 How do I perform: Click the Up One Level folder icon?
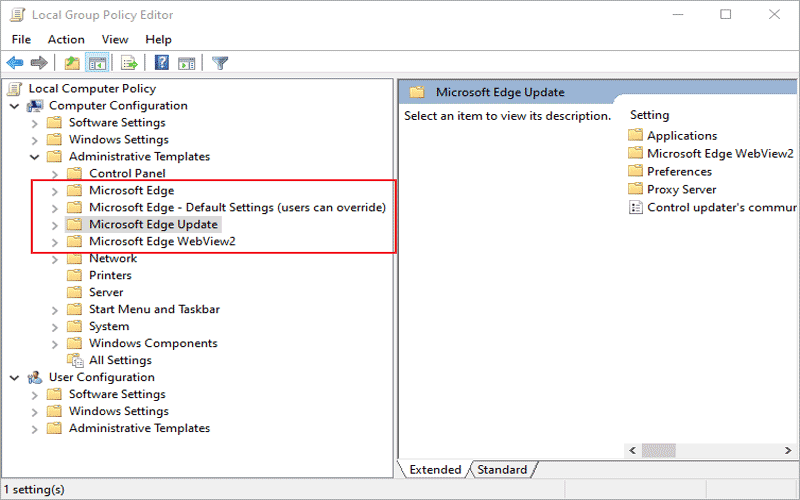72,63
